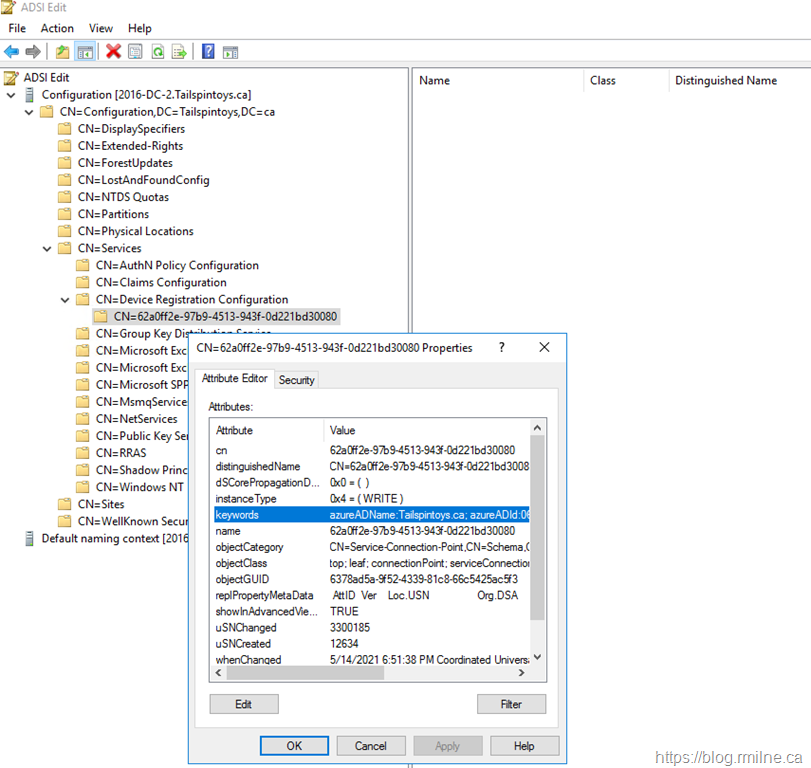Click the Export List toolbar icon

[x=180, y=52]
